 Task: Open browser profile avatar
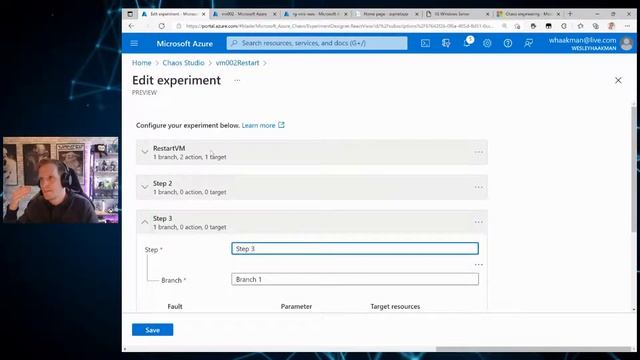pyautogui.click(x=611, y=26)
